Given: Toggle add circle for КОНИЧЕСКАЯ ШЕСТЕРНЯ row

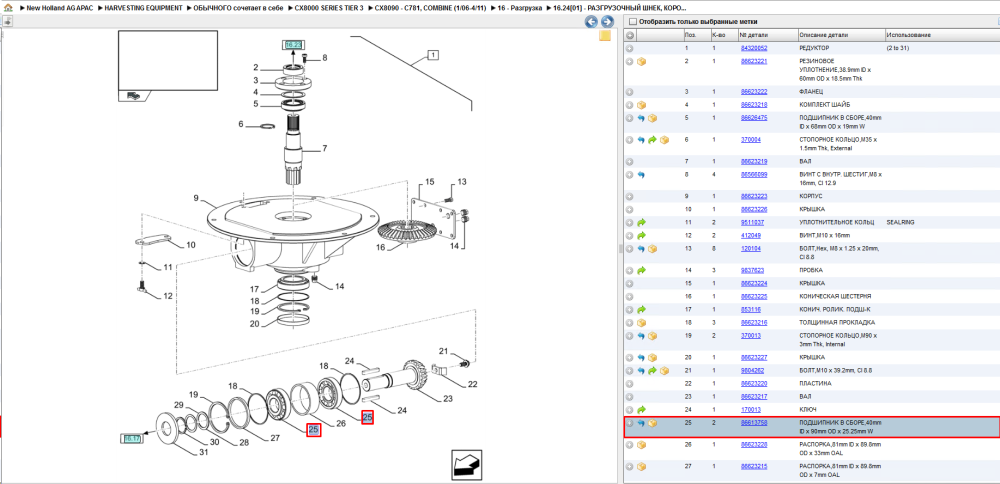Looking at the screenshot, I should [629, 297].
